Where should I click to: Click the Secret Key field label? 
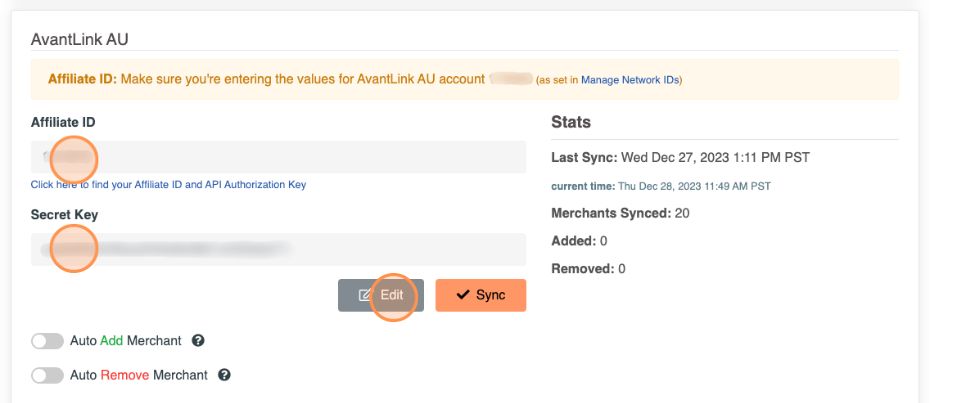pos(64,214)
